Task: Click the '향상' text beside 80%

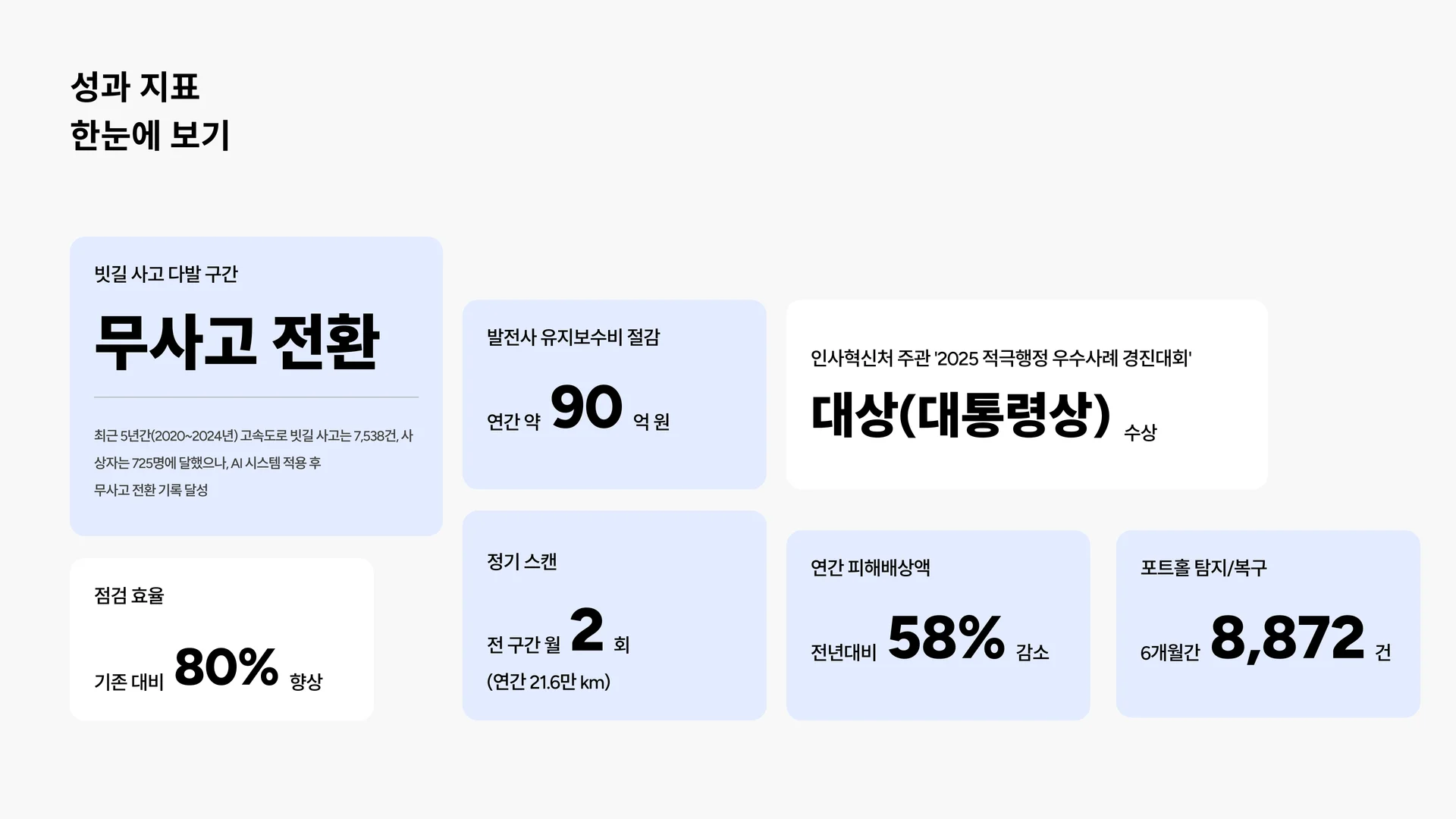Action: (306, 681)
